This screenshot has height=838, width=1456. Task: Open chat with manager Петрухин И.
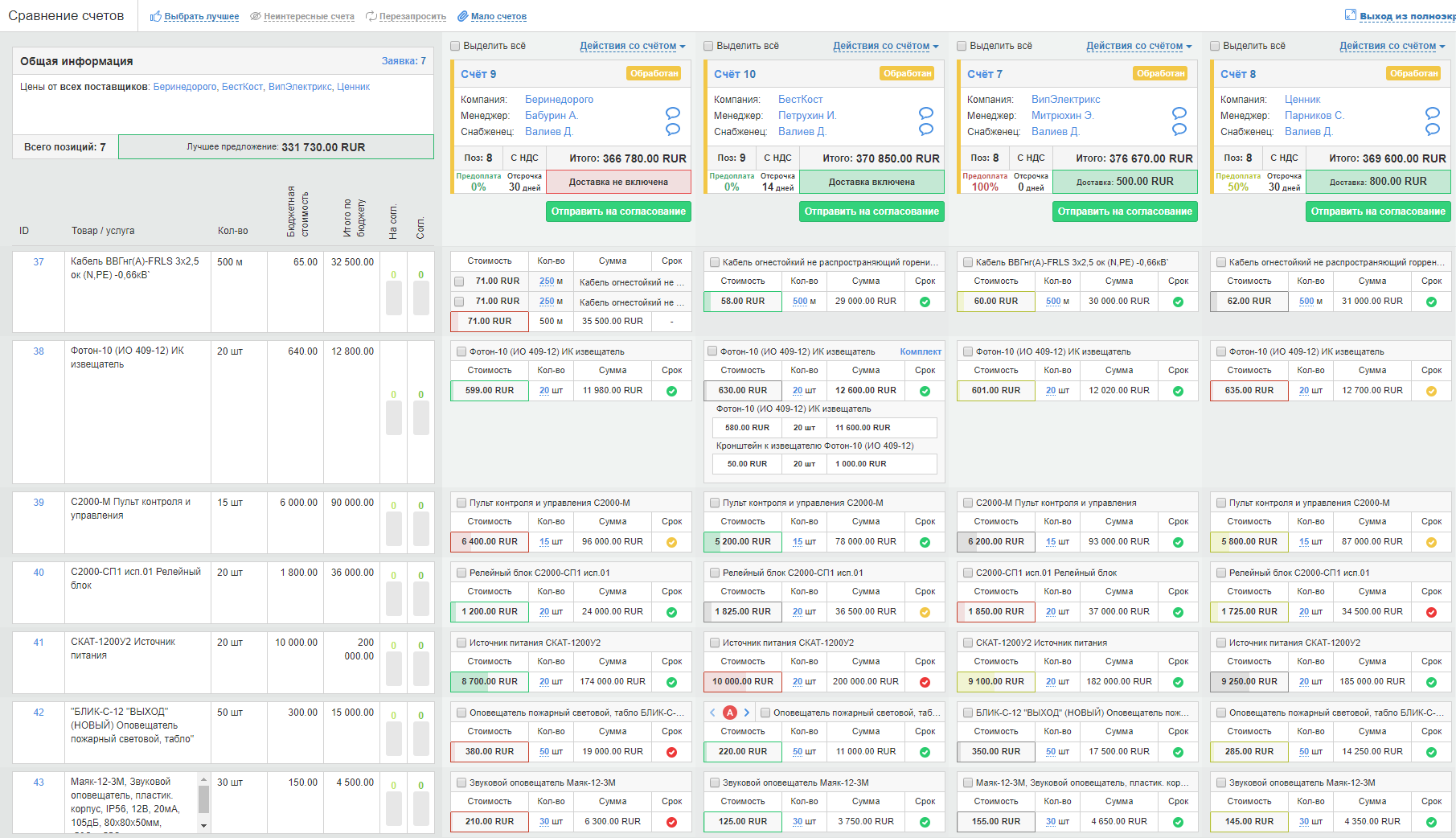tap(926, 113)
